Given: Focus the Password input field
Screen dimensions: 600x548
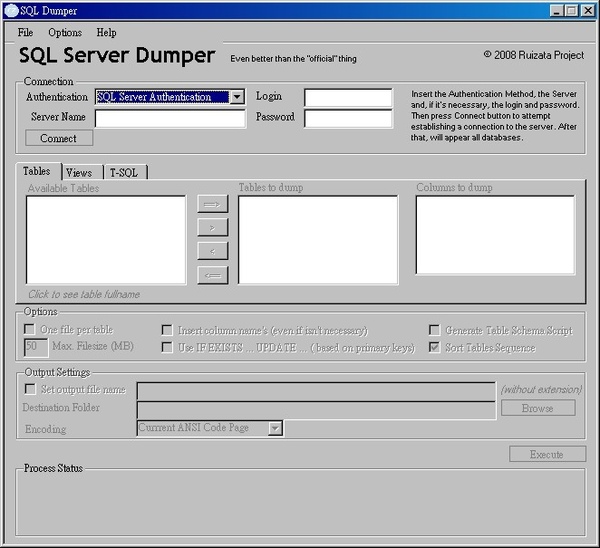Looking at the screenshot, I should coord(348,119).
